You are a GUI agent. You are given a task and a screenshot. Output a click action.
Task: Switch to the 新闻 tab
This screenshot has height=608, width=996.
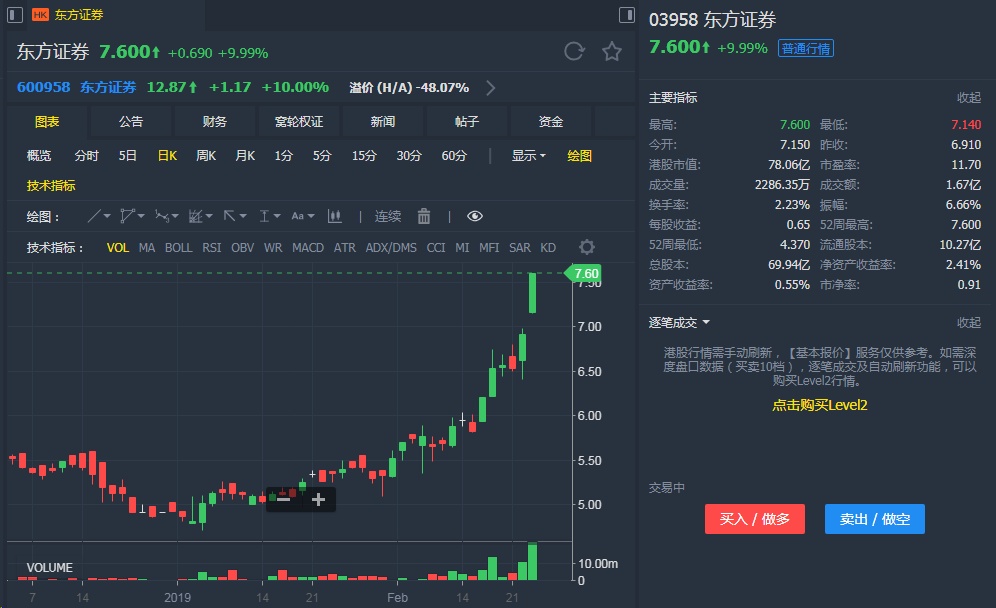pos(382,121)
